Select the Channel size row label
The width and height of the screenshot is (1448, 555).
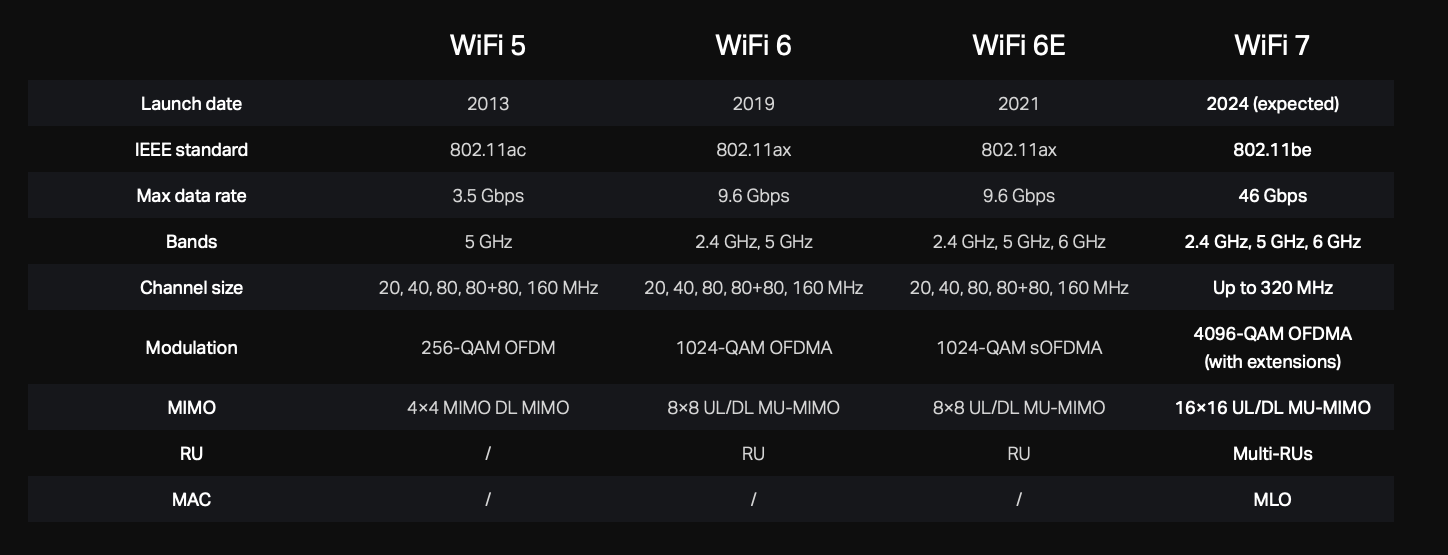[x=191, y=288]
